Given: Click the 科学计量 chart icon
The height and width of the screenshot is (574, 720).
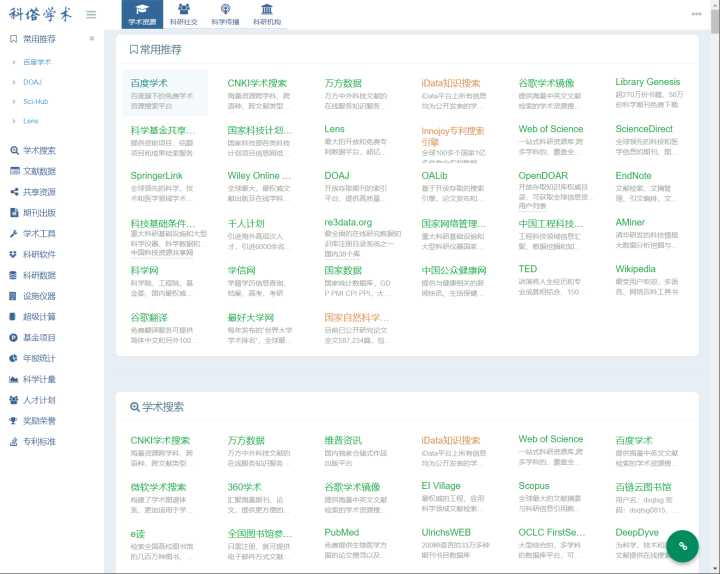Looking at the screenshot, I should pos(13,379).
